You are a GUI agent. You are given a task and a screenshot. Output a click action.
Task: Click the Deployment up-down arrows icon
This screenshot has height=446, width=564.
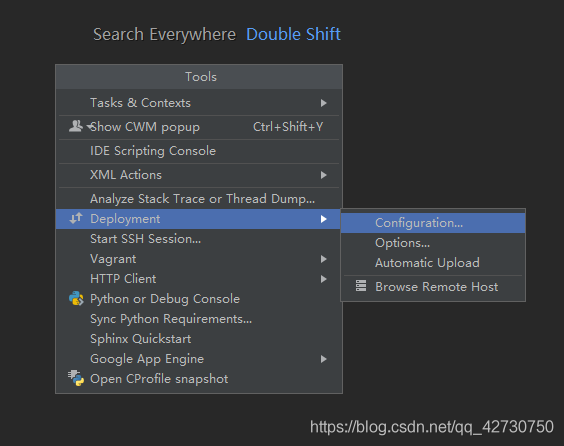(76, 218)
